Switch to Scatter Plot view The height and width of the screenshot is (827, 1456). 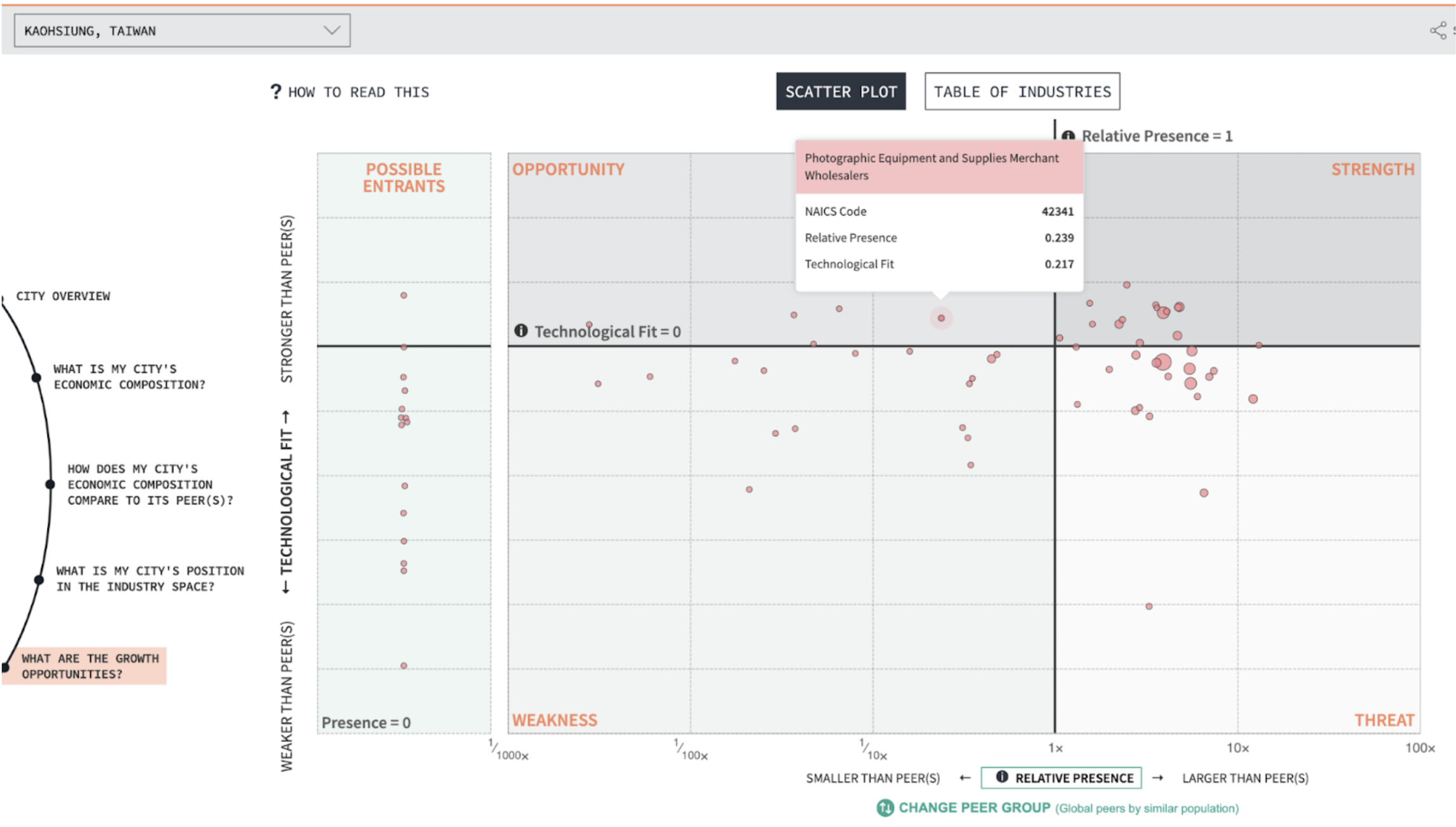(x=840, y=91)
